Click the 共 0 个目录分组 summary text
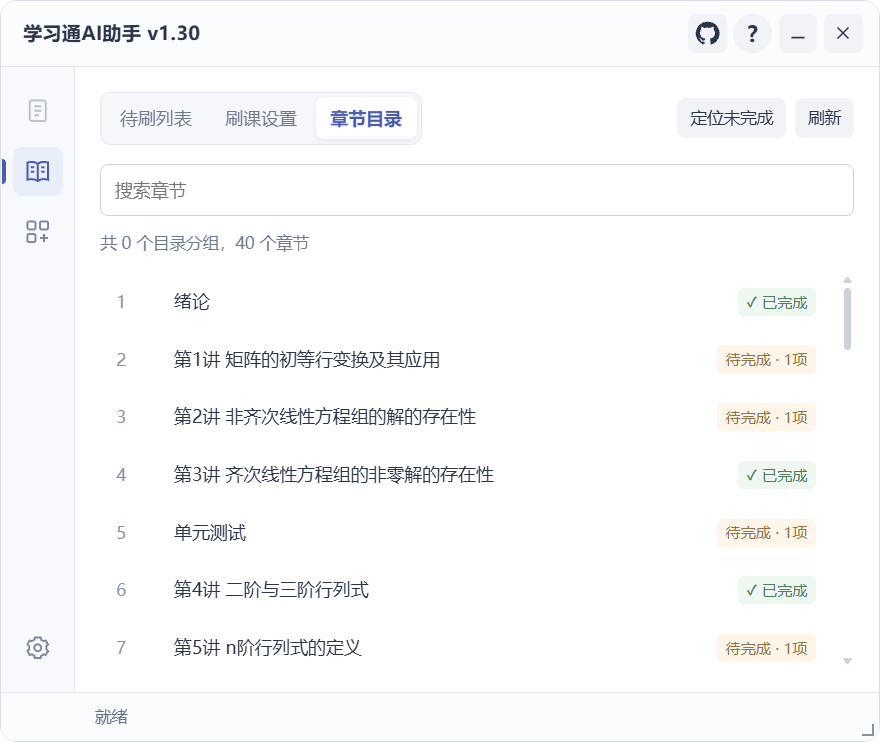 (204, 243)
